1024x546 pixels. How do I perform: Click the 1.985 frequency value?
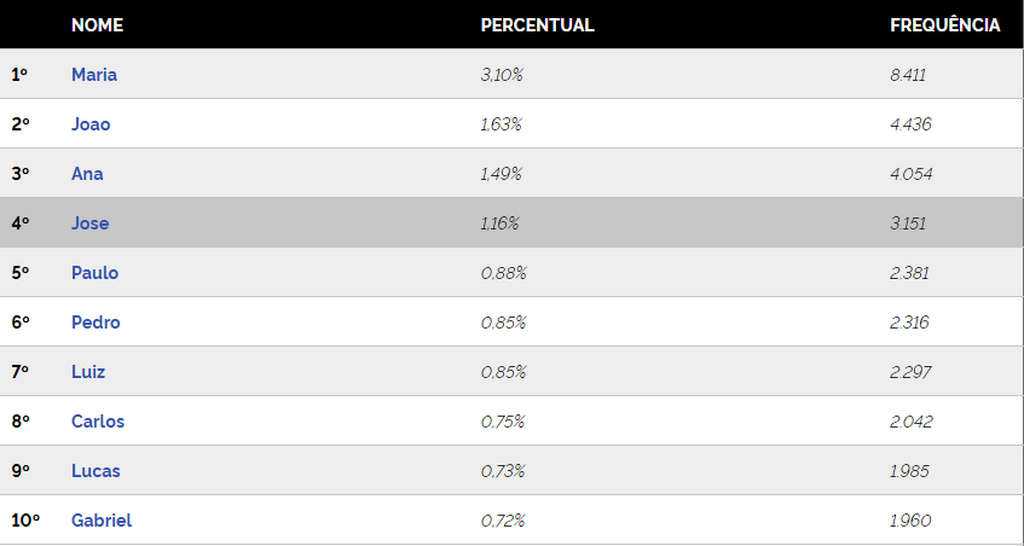910,471
